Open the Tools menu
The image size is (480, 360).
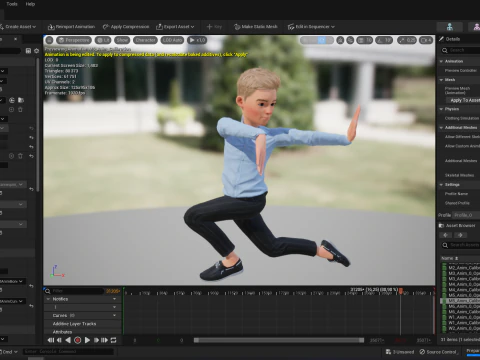coord(12,4)
